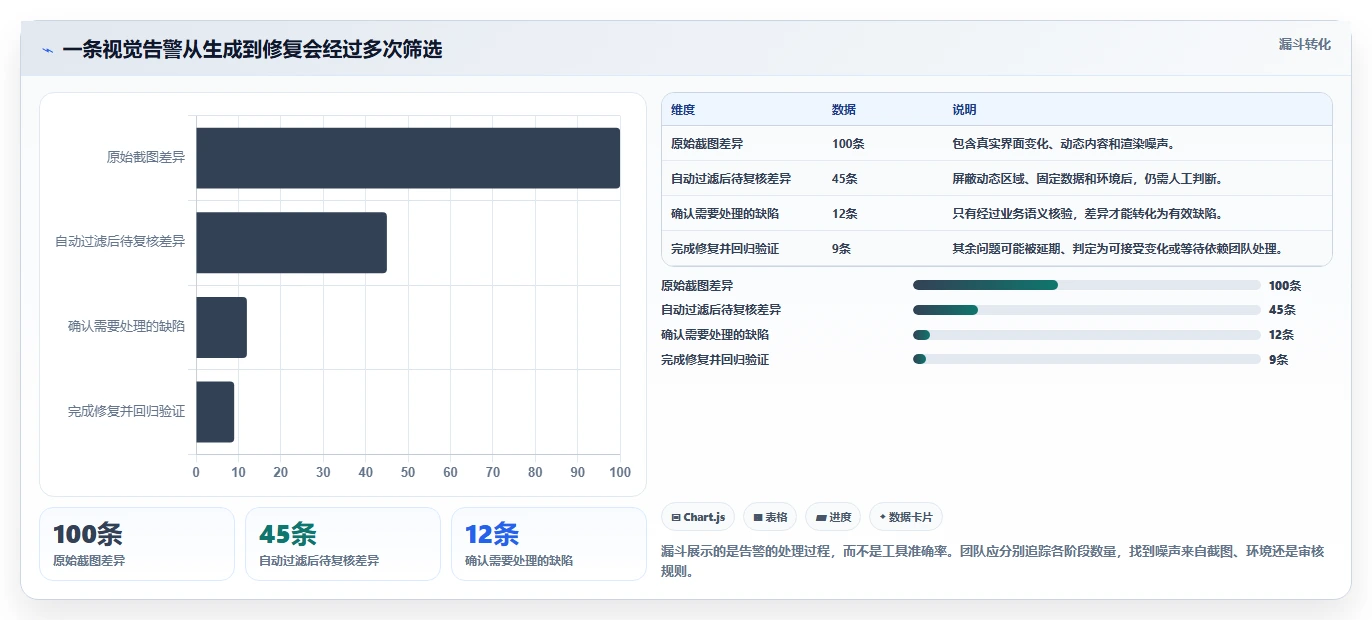Click the 数据 table column header
This screenshot has height=620, width=1372.
point(844,110)
